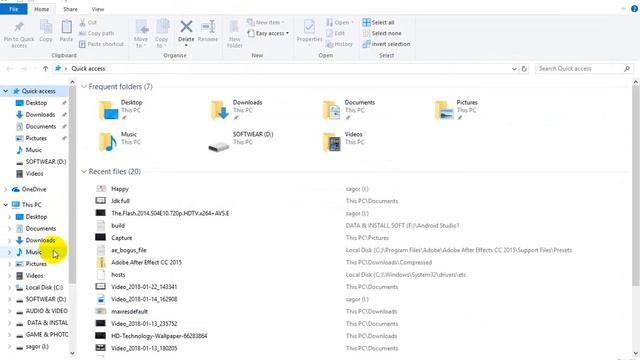The width and height of the screenshot is (640, 360).
Task: Expand the address bar history dropdown
Action: [514, 69]
